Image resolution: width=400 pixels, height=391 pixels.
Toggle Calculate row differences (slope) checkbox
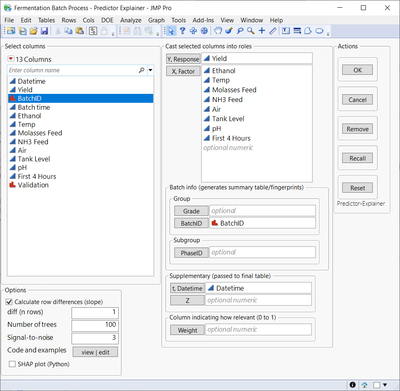[9, 302]
